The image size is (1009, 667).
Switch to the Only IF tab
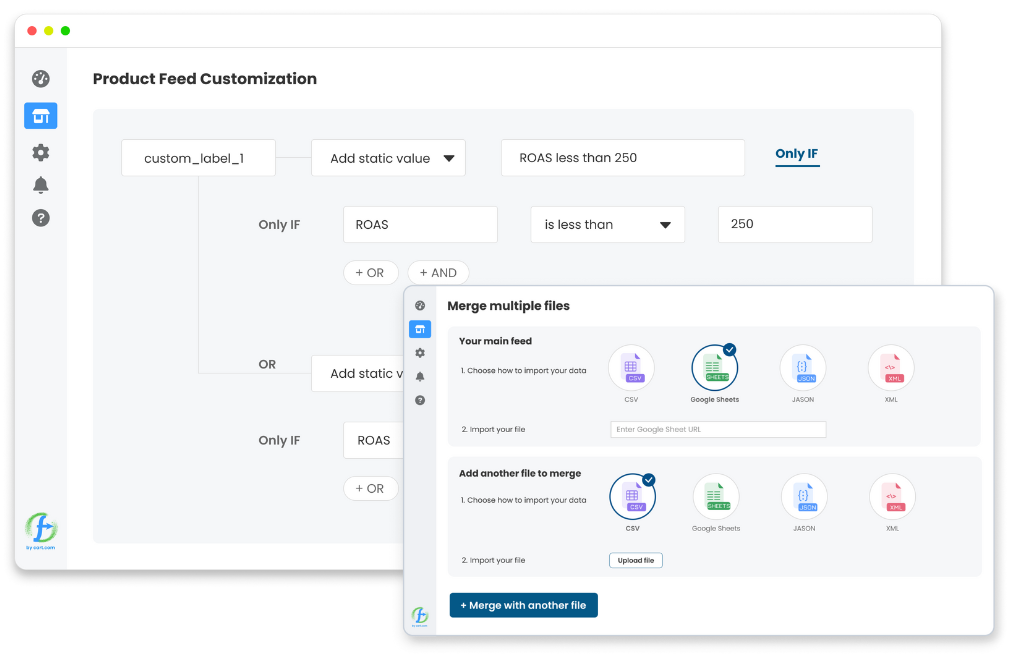[x=797, y=154]
